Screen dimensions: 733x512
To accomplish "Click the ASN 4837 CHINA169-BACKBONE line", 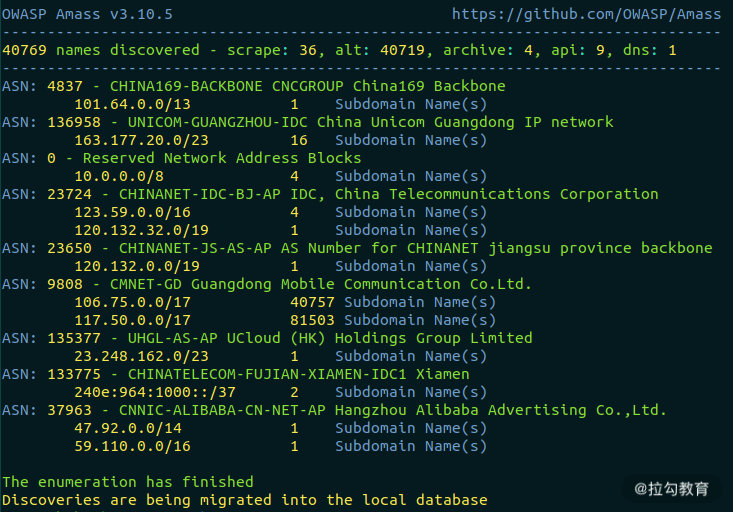I will [254, 86].
